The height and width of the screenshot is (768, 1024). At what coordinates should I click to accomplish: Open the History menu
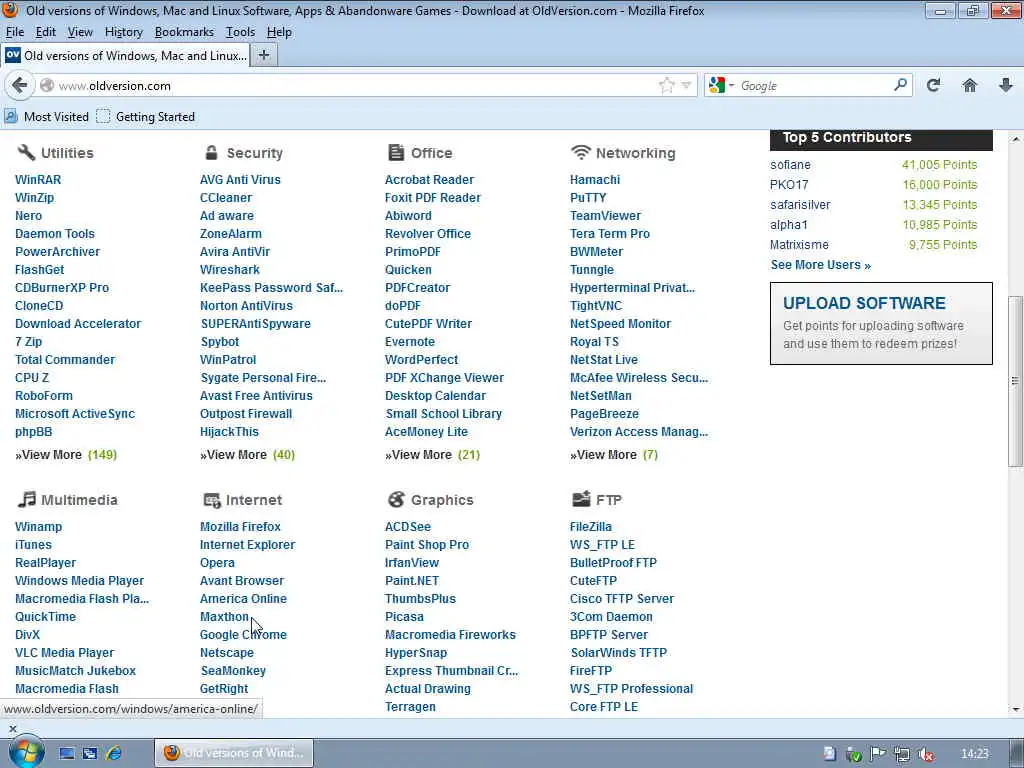123,32
